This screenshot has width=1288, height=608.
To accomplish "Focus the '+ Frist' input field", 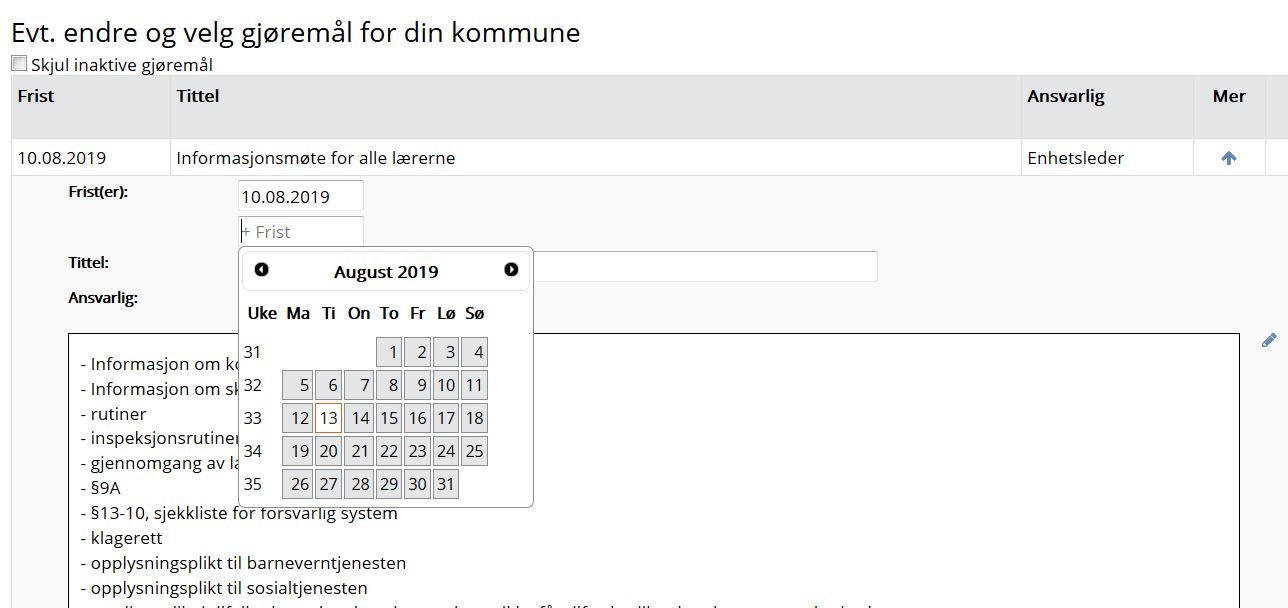I will click(301, 231).
